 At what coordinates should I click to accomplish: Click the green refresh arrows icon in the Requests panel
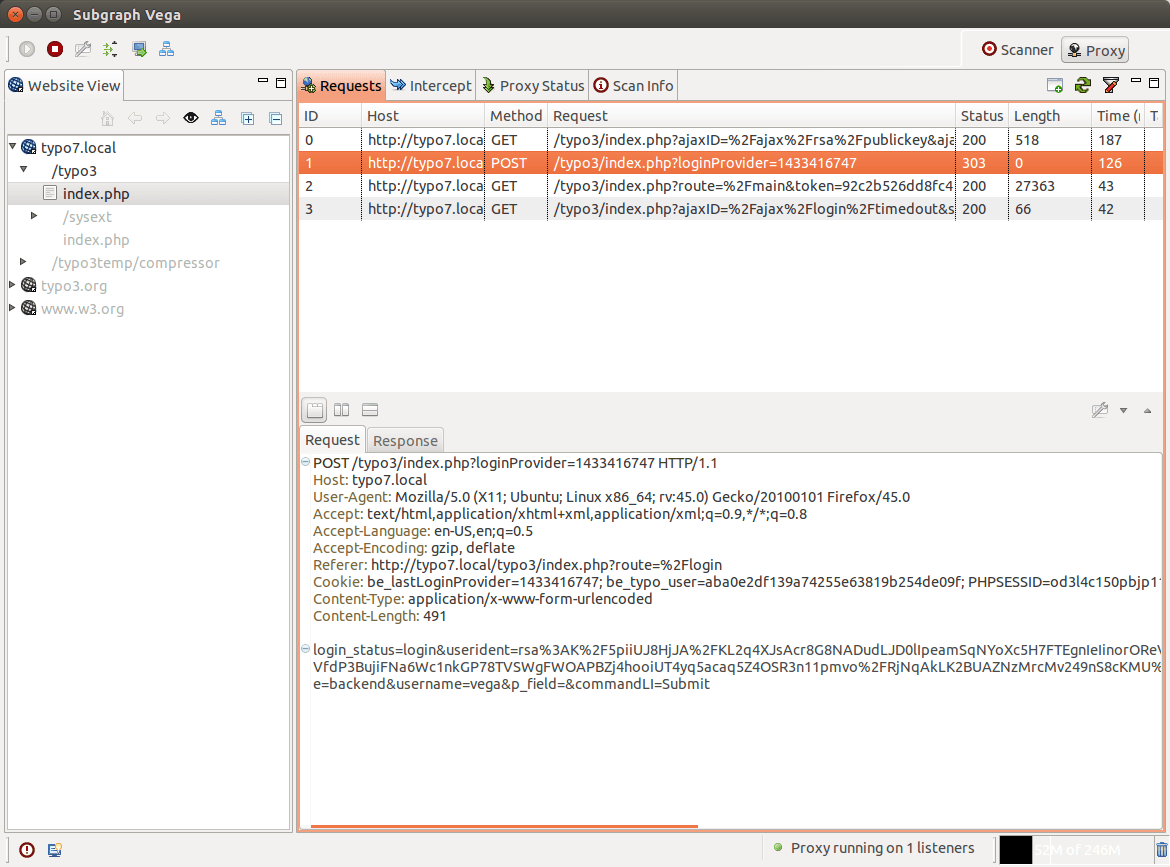click(1083, 86)
